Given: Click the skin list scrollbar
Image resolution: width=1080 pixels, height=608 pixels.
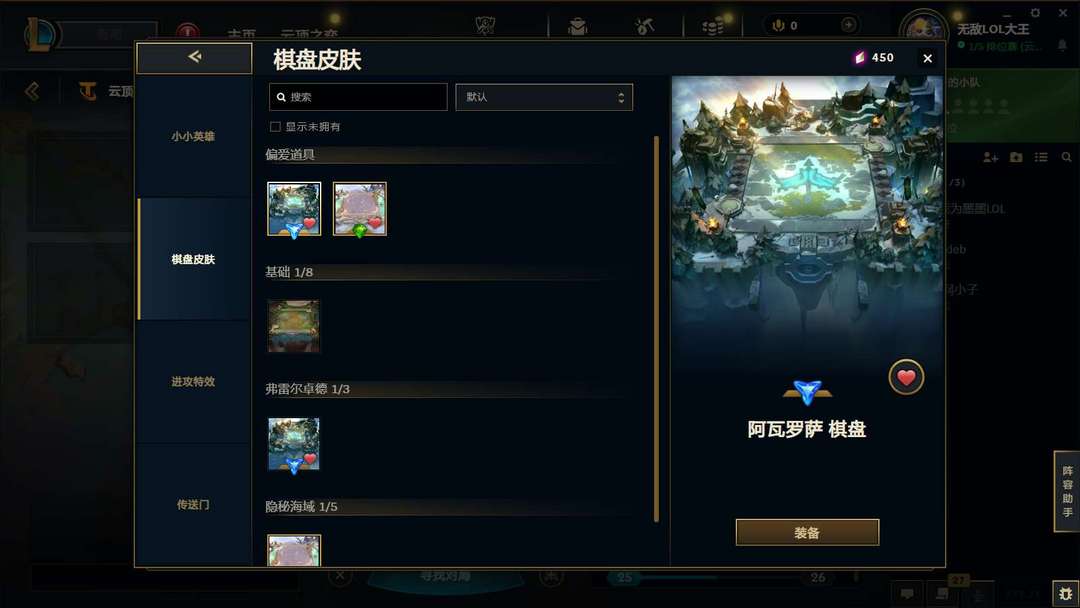Looking at the screenshot, I should pos(656,329).
